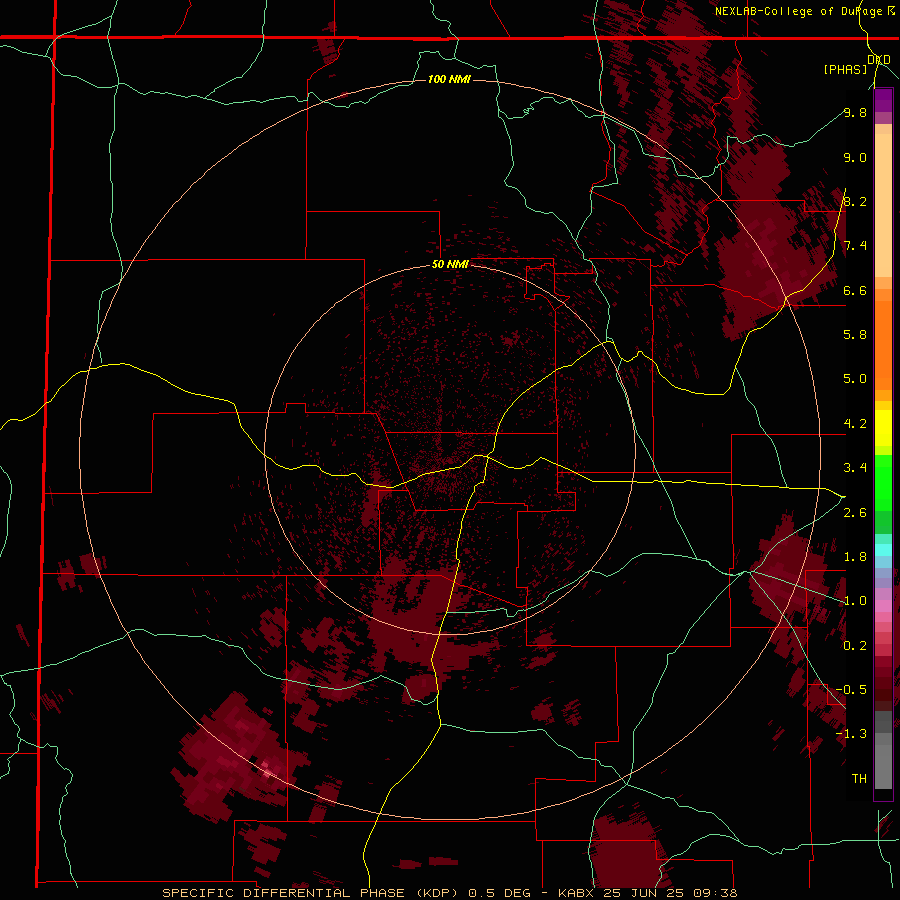Image resolution: width=900 pixels, height=900 pixels.
Task: Click the 3.4 value on color scale
Action: [855, 468]
